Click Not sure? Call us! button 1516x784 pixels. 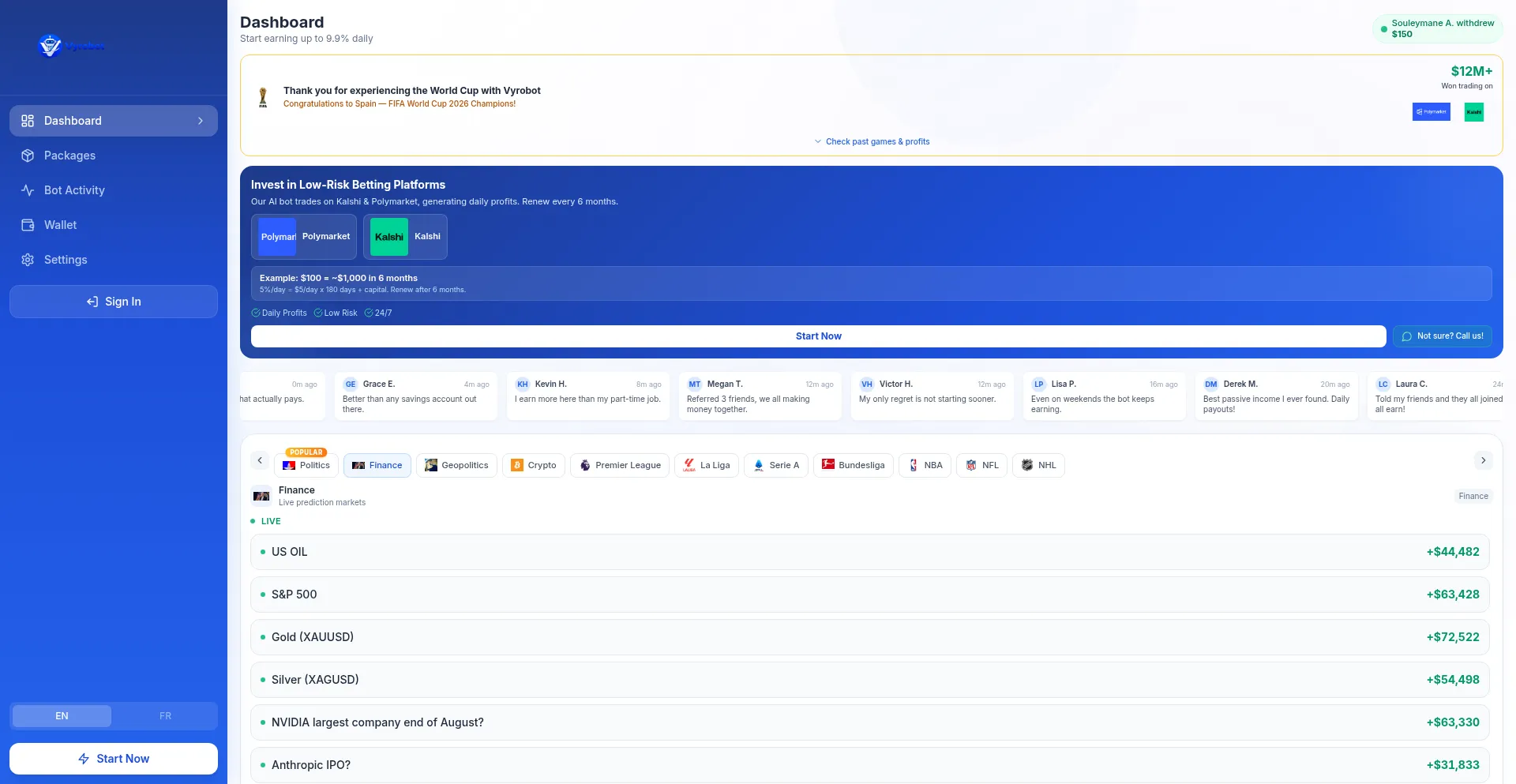tap(1443, 336)
